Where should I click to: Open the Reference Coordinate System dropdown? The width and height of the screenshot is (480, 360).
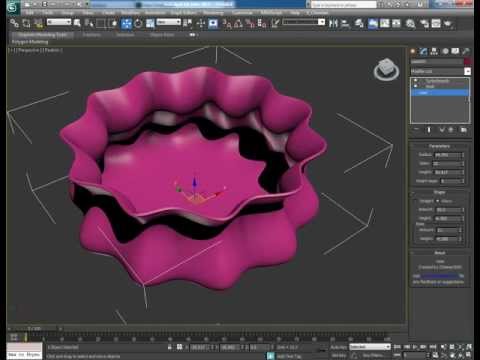point(169,22)
